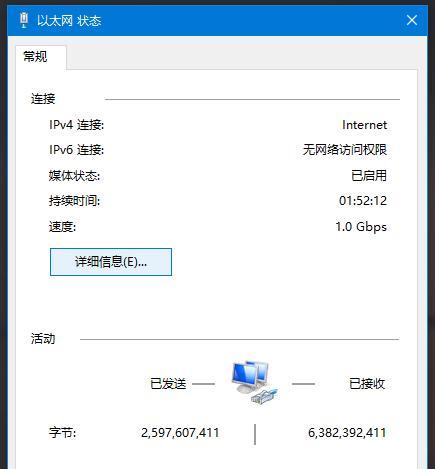The height and width of the screenshot is (469, 435).
Task: Click the 持续时间 value 01:52:12
Action: 363,201
